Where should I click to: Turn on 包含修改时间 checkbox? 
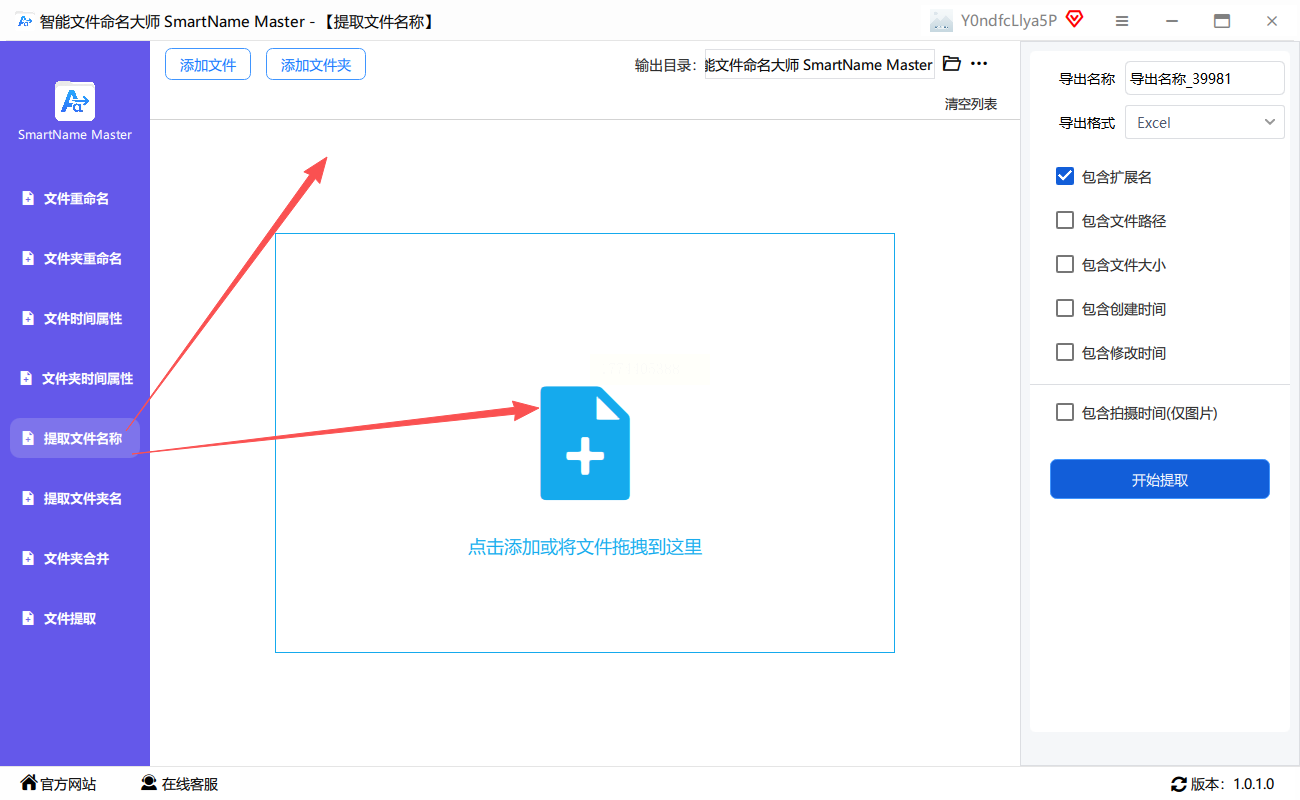1065,352
